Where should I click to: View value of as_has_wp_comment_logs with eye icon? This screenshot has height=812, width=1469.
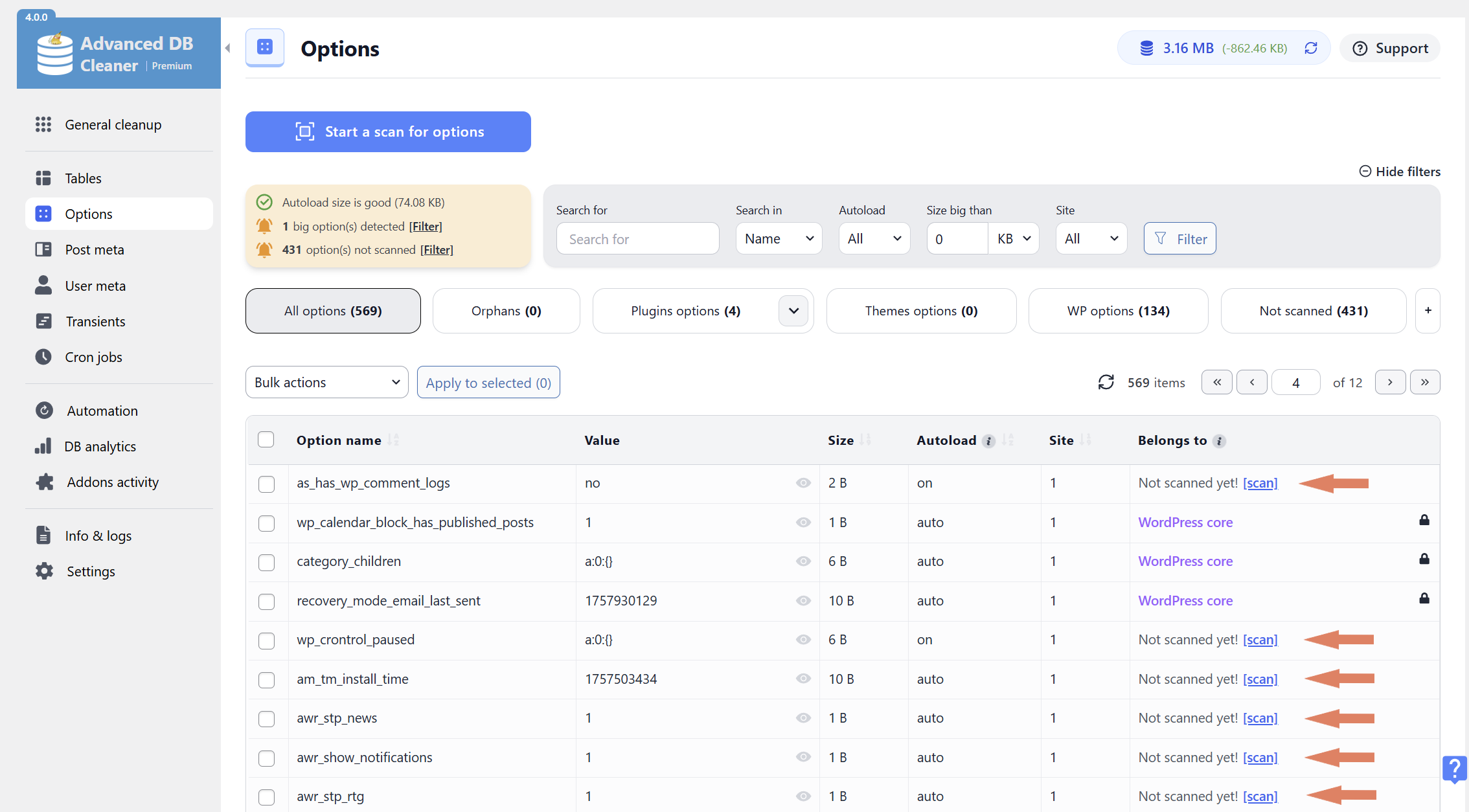(803, 483)
